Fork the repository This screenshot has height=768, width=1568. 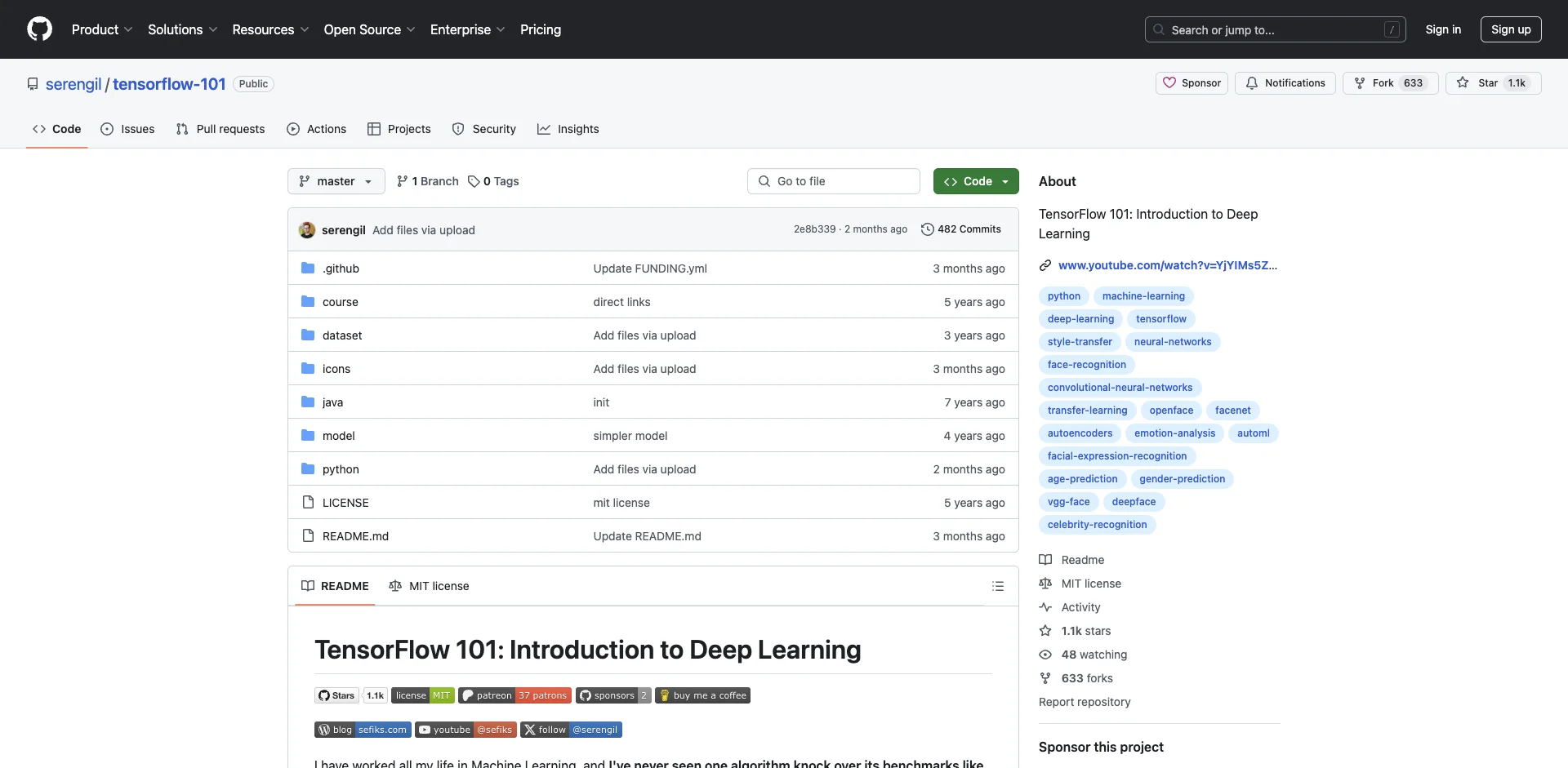[1390, 83]
